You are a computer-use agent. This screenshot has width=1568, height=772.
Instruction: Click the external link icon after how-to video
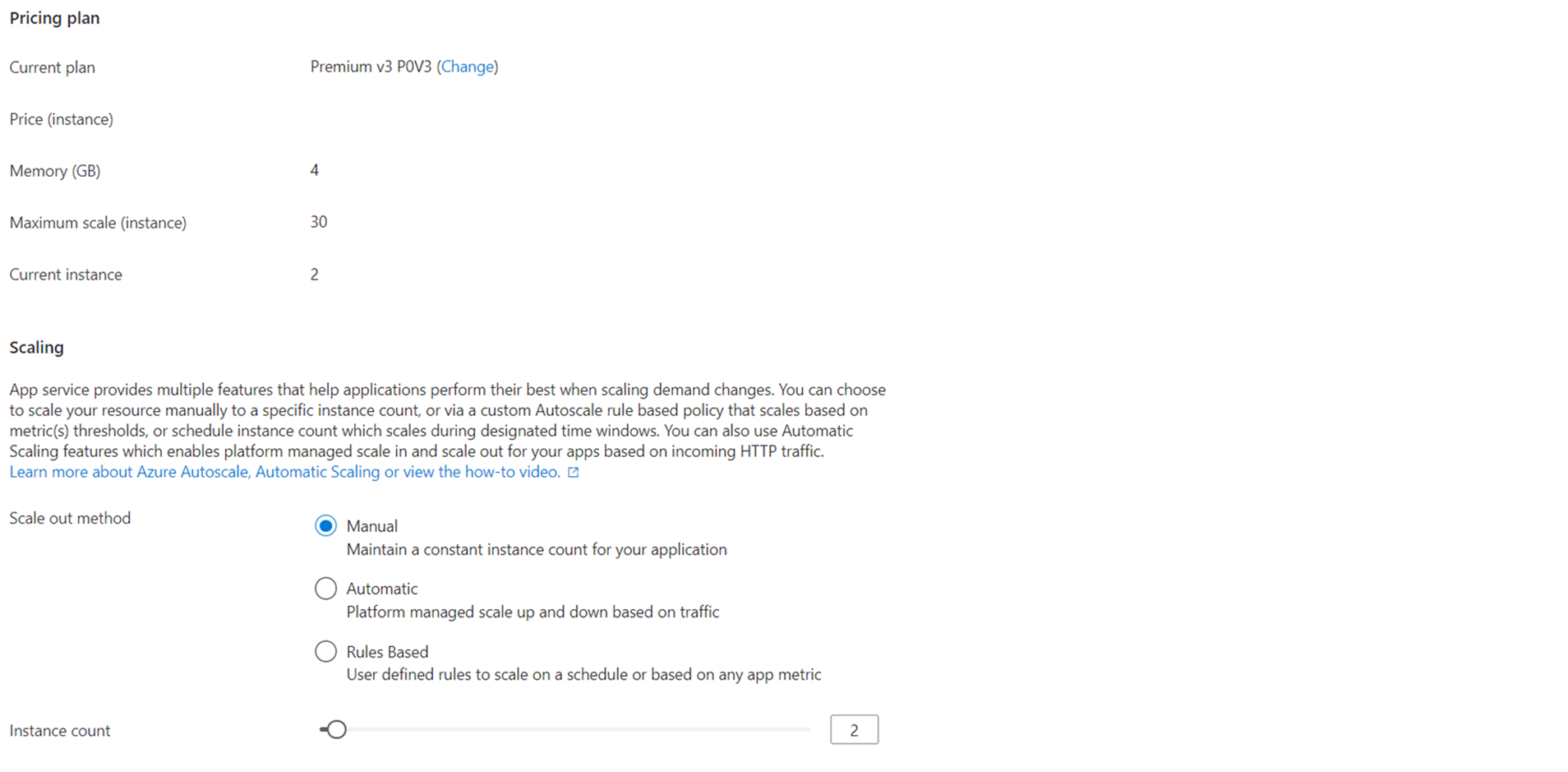(573, 471)
